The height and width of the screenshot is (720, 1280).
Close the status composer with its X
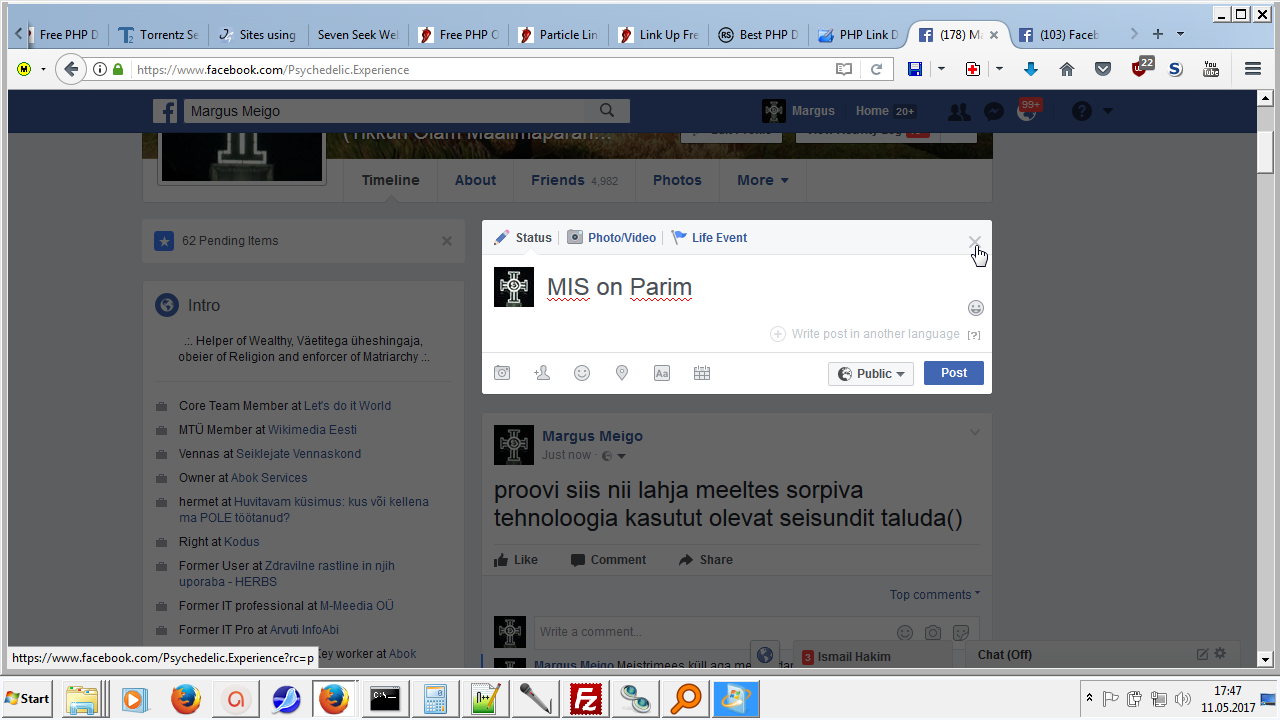click(x=975, y=241)
